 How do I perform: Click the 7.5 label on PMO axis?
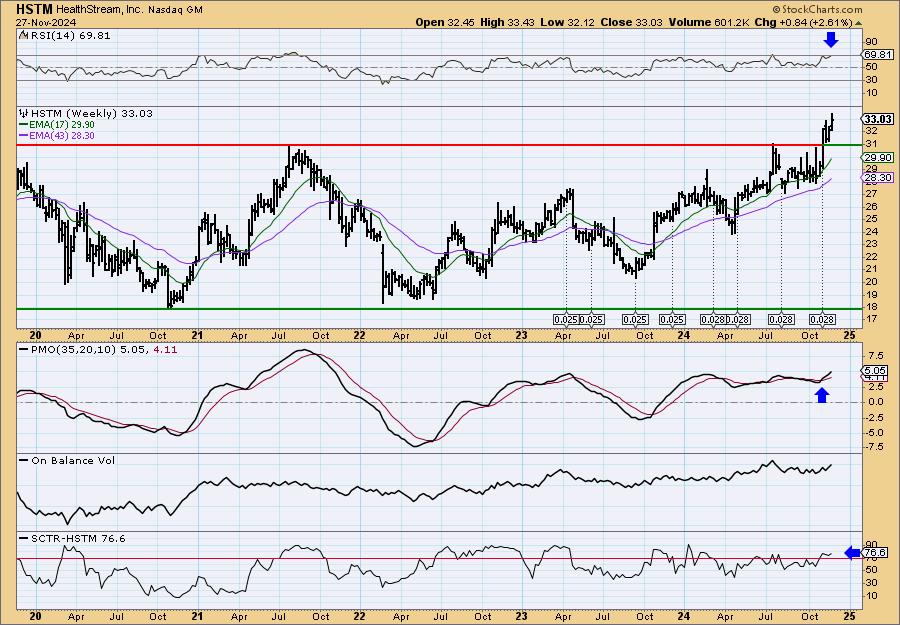pos(874,355)
